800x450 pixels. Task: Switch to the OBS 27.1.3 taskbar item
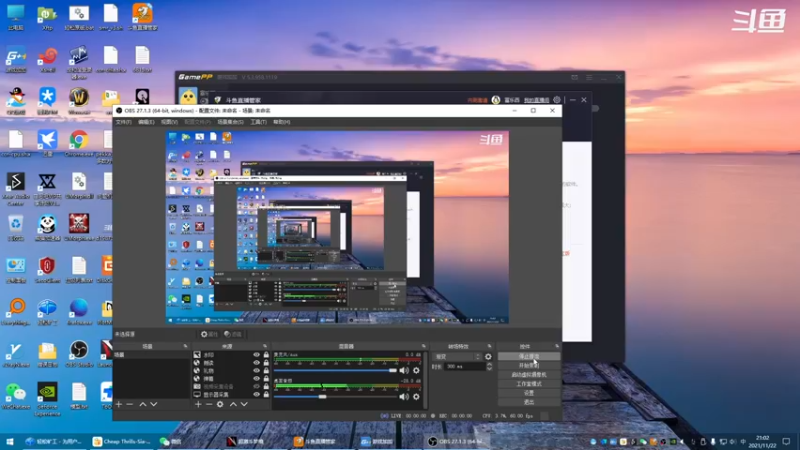click(x=455, y=441)
